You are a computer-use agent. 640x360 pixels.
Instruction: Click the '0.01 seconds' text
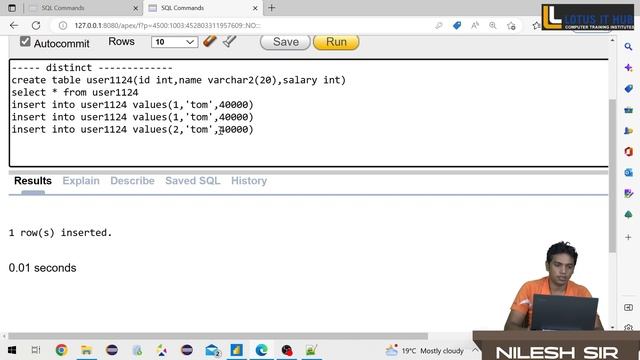(x=42, y=268)
